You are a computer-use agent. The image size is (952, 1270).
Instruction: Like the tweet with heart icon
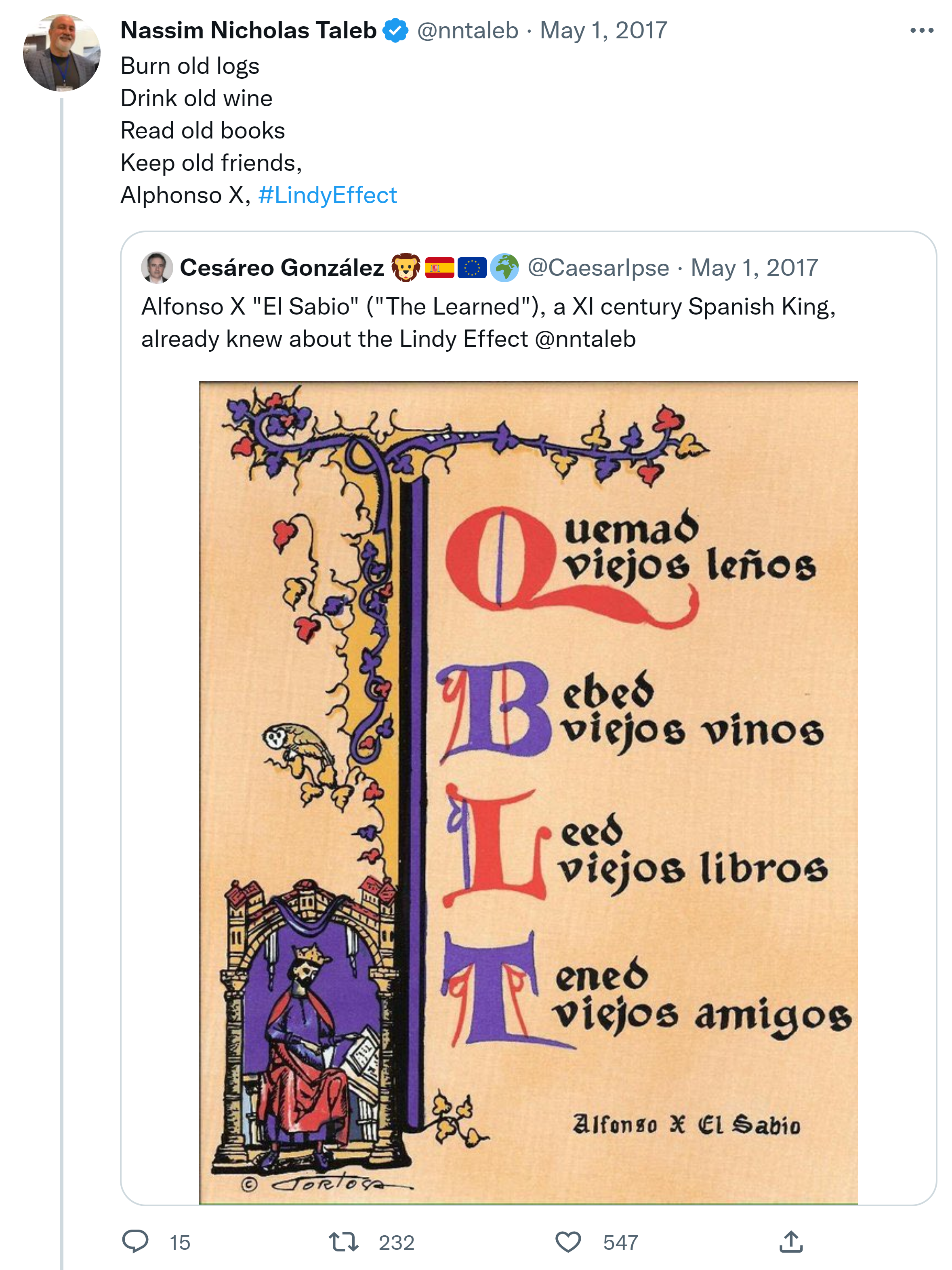point(568,1242)
